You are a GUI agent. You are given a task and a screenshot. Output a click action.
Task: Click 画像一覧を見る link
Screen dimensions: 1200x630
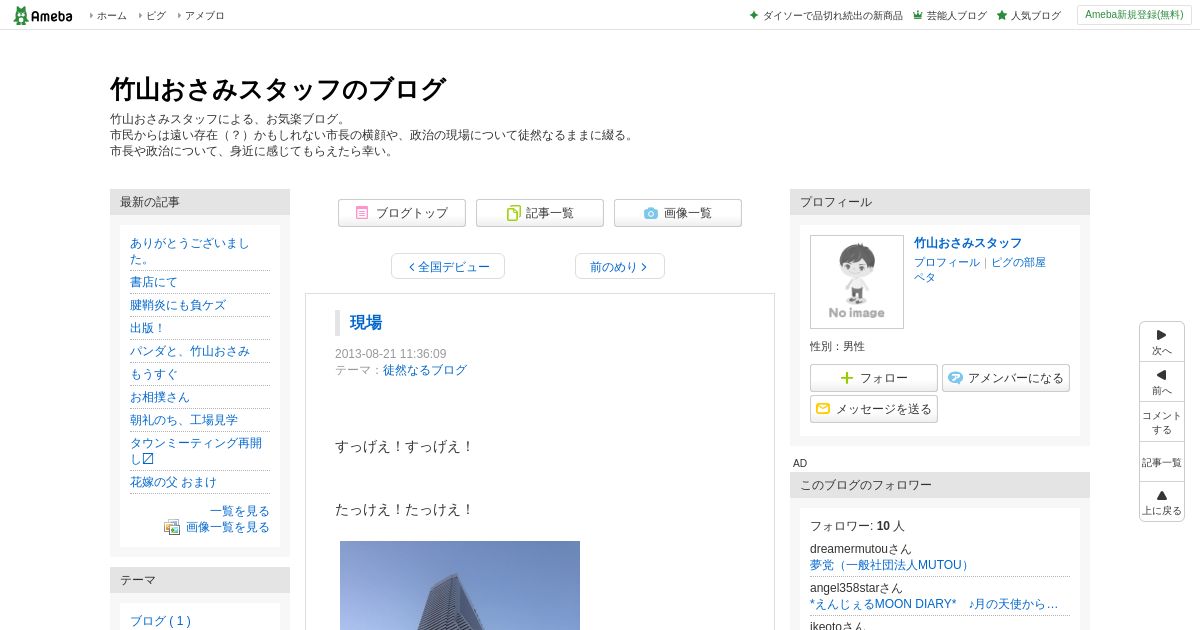(x=228, y=527)
